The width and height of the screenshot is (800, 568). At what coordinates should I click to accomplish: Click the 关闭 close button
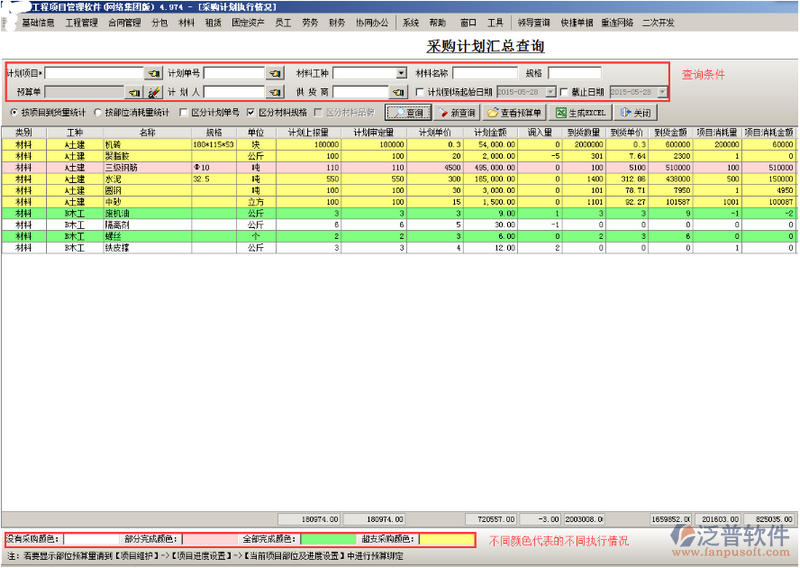[x=635, y=113]
